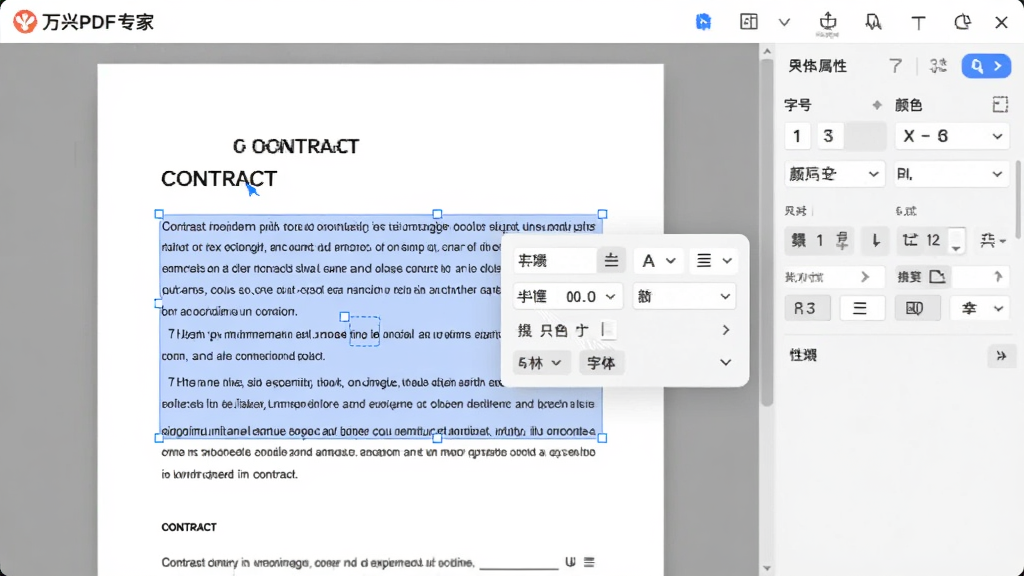Viewport: 1024px width, 576px height.
Task: Click the line spacing field showing "12"
Action: (923, 240)
